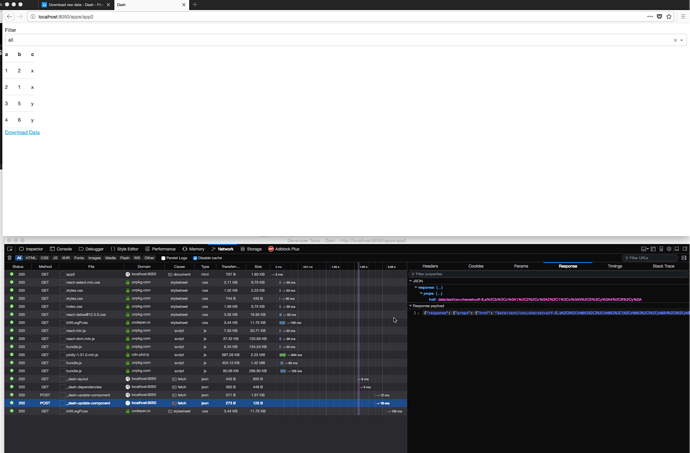Image resolution: width=690 pixels, height=453 pixels.
Task: Switch to the Console panel
Action: (x=61, y=249)
